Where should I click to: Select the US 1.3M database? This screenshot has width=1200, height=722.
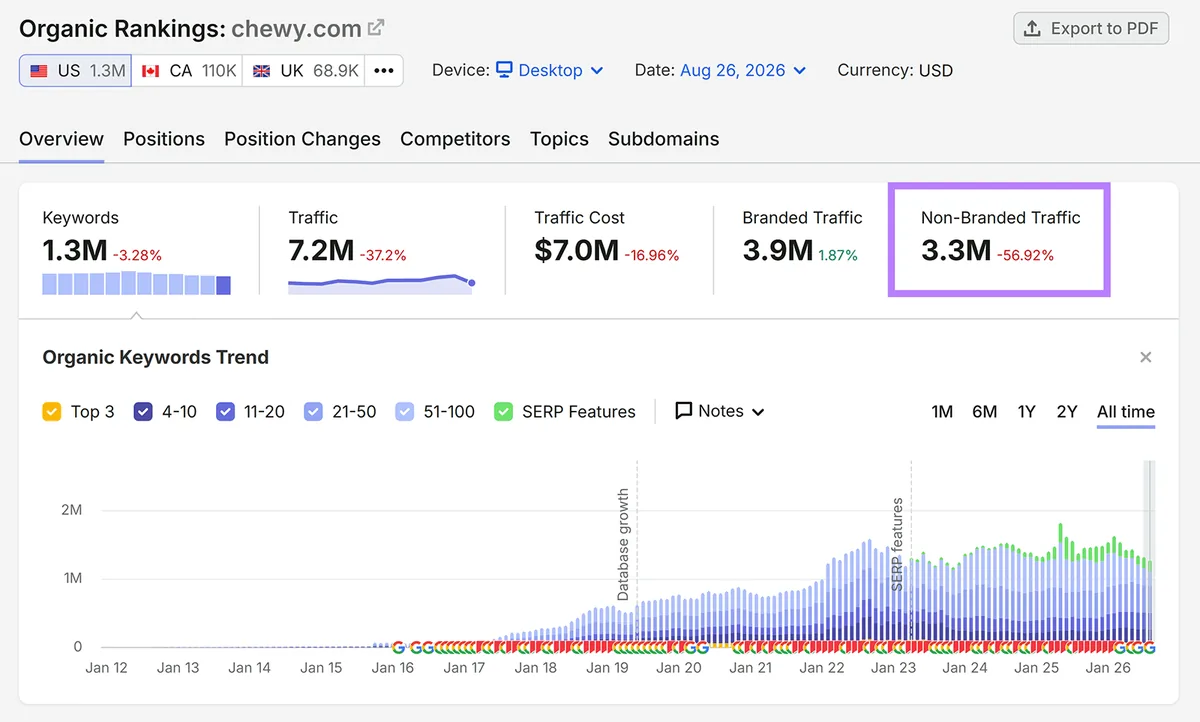coord(76,71)
